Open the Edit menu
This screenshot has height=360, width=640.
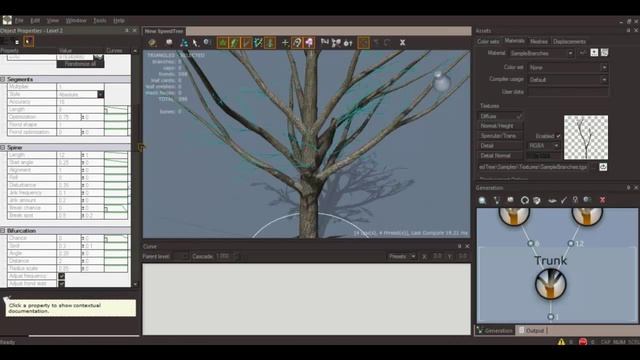pyautogui.click(x=35, y=20)
